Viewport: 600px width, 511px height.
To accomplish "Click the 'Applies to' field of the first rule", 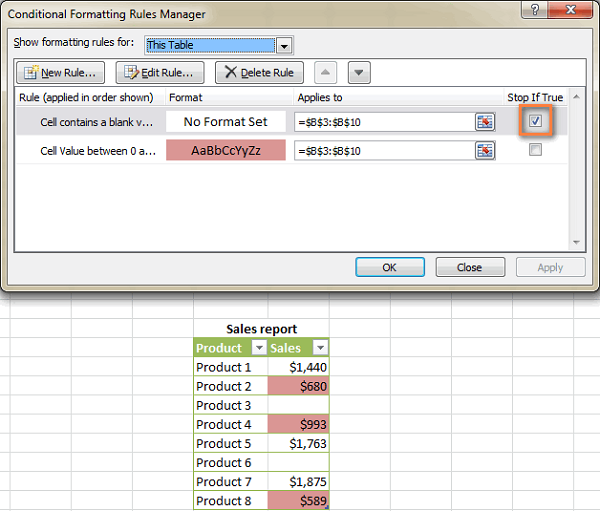I will click(x=383, y=122).
